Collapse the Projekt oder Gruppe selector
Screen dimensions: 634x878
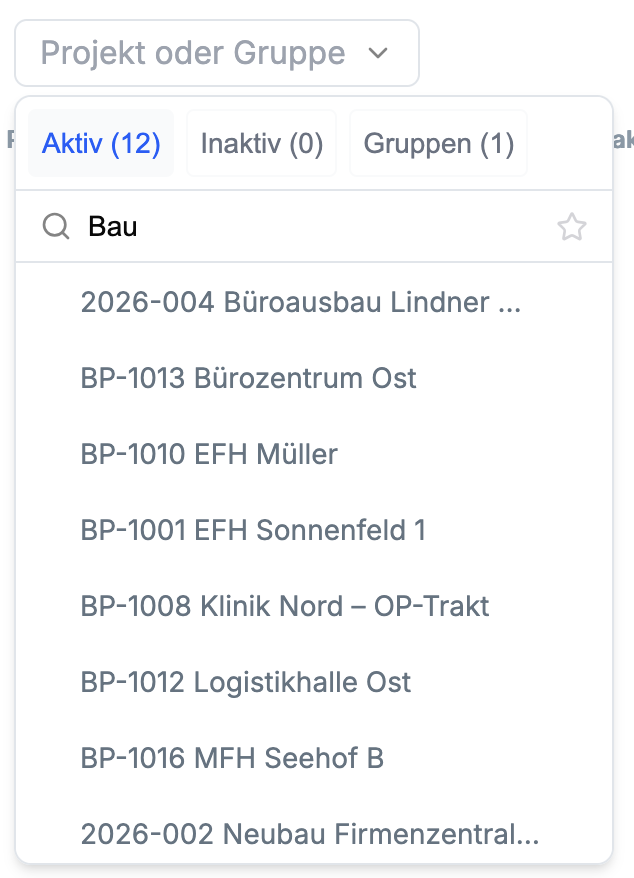pos(216,53)
